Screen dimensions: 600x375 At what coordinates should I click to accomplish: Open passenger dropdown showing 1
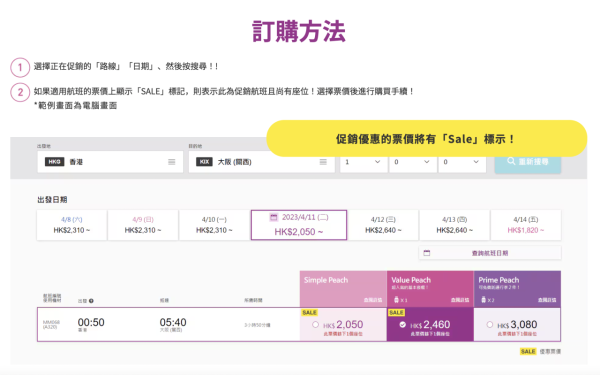[x=364, y=162]
